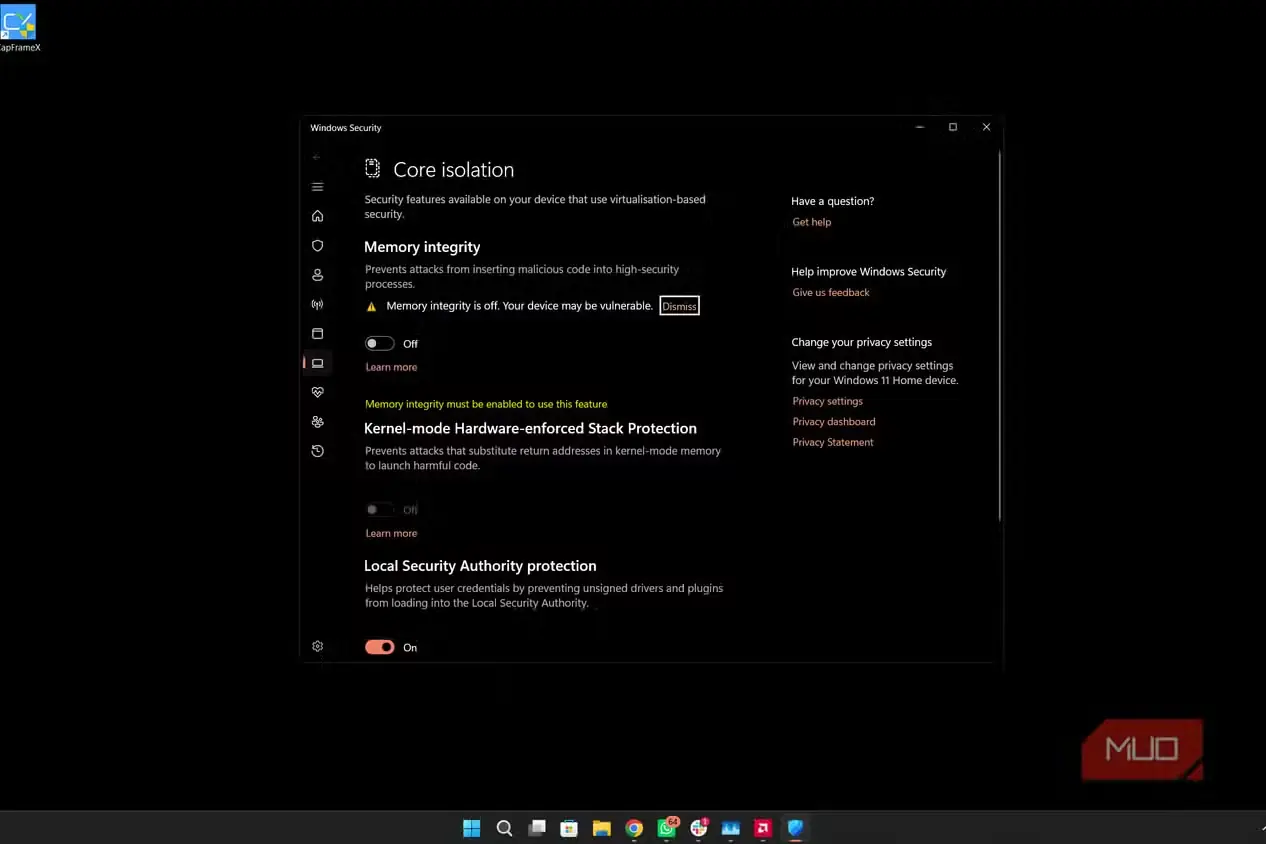Open Account protection person icon

tap(317, 275)
